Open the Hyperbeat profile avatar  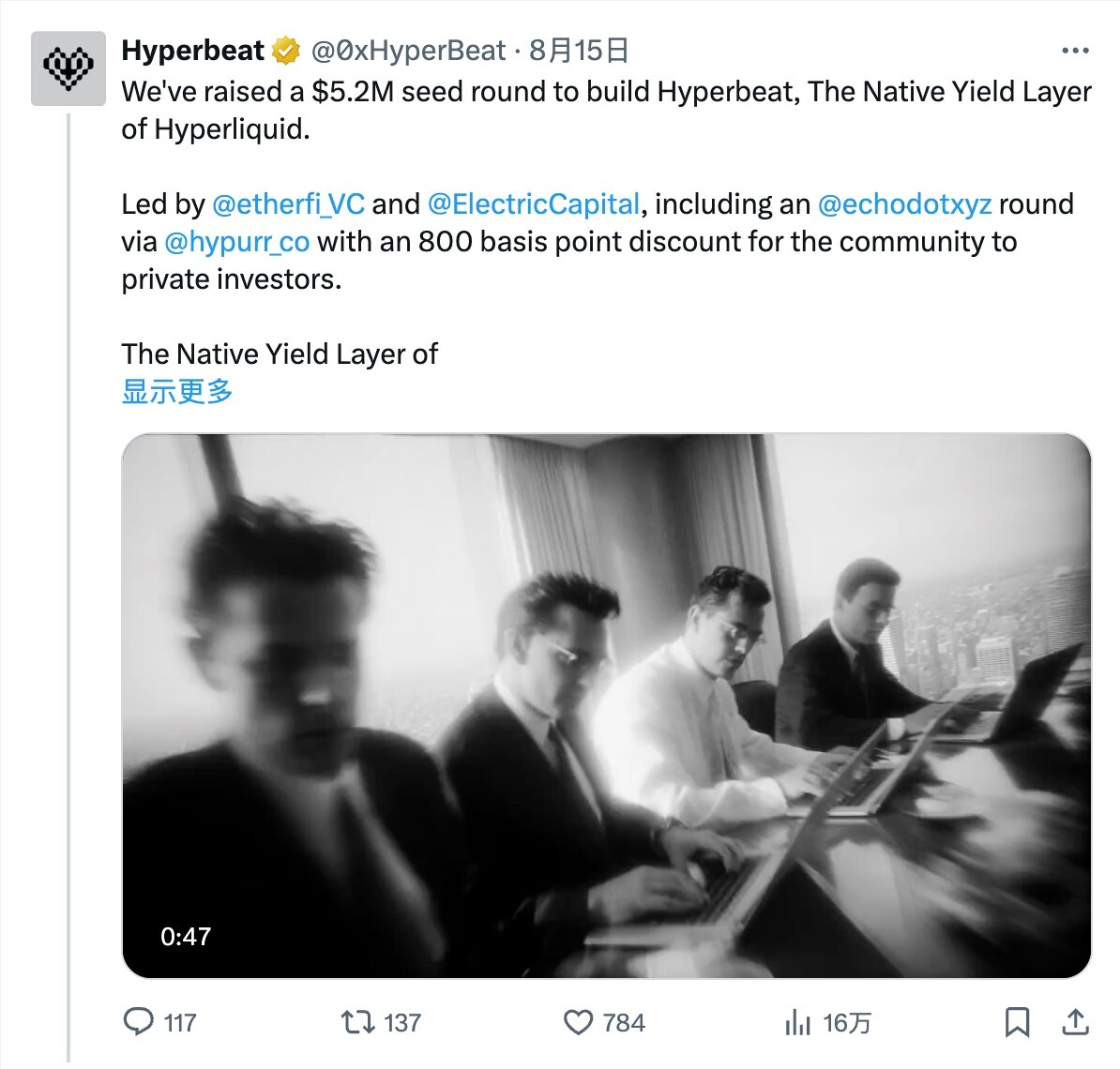(x=68, y=68)
